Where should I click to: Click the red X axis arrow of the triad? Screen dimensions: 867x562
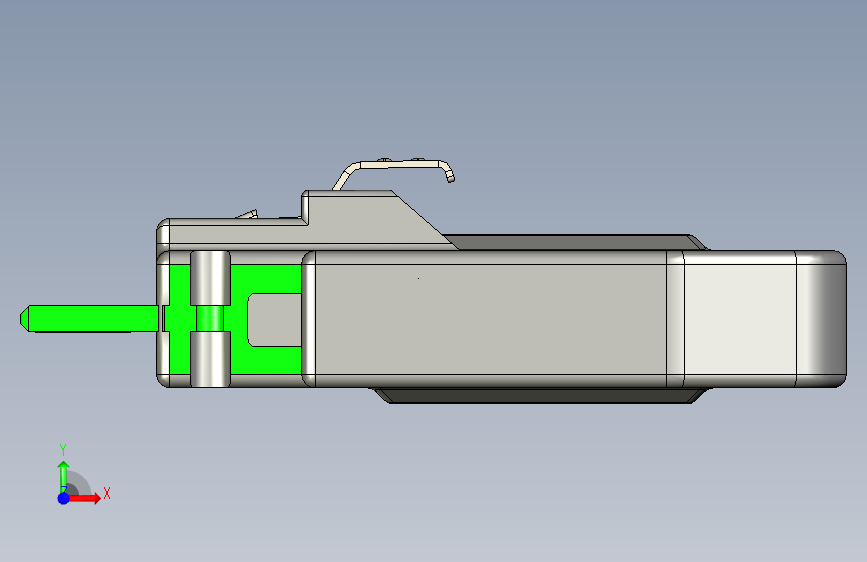pos(84,498)
